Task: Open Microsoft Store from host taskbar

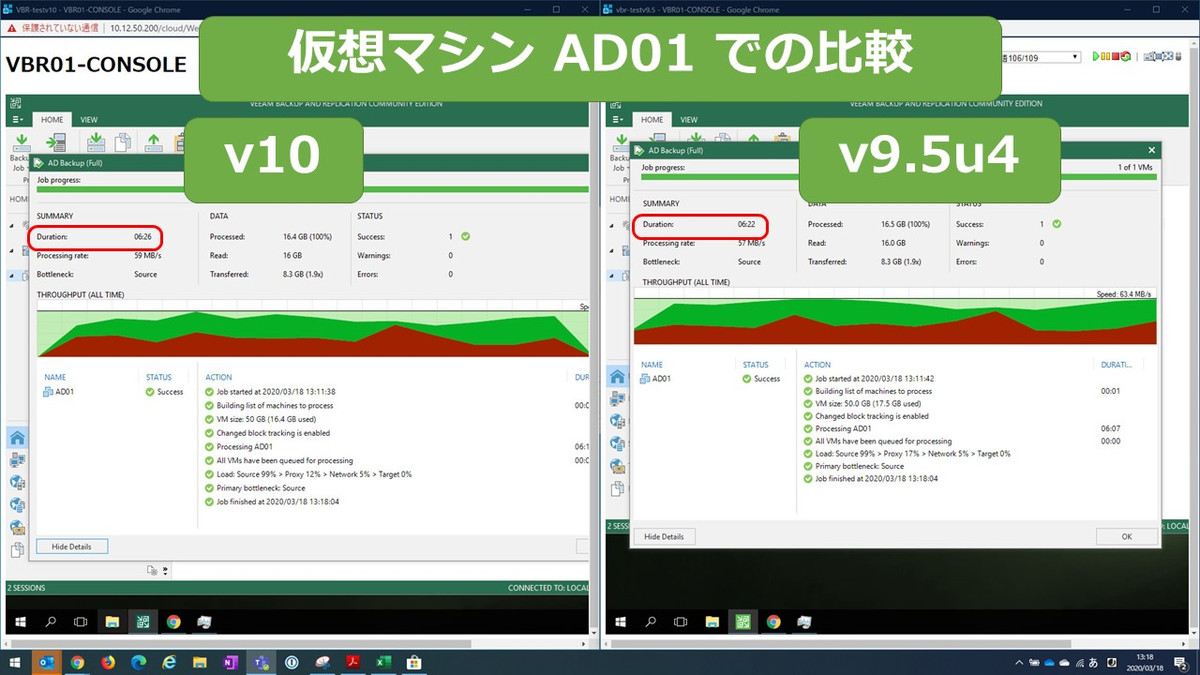Action: [x=413, y=662]
